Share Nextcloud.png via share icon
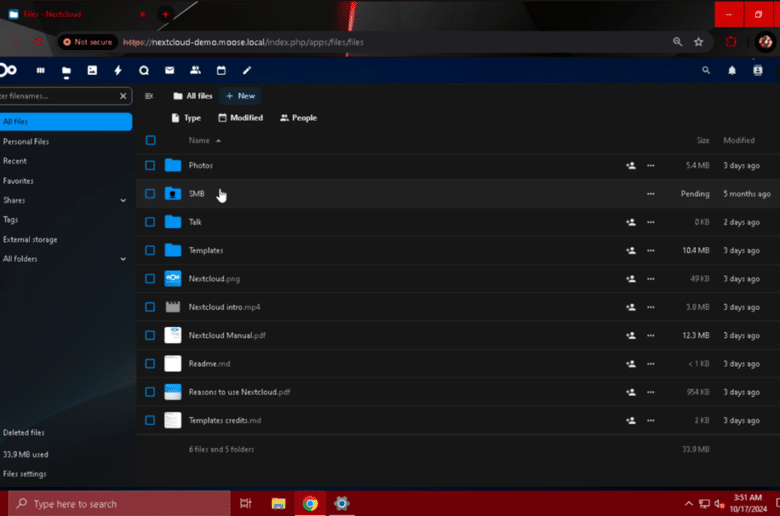The height and width of the screenshot is (516, 780). pos(631,279)
